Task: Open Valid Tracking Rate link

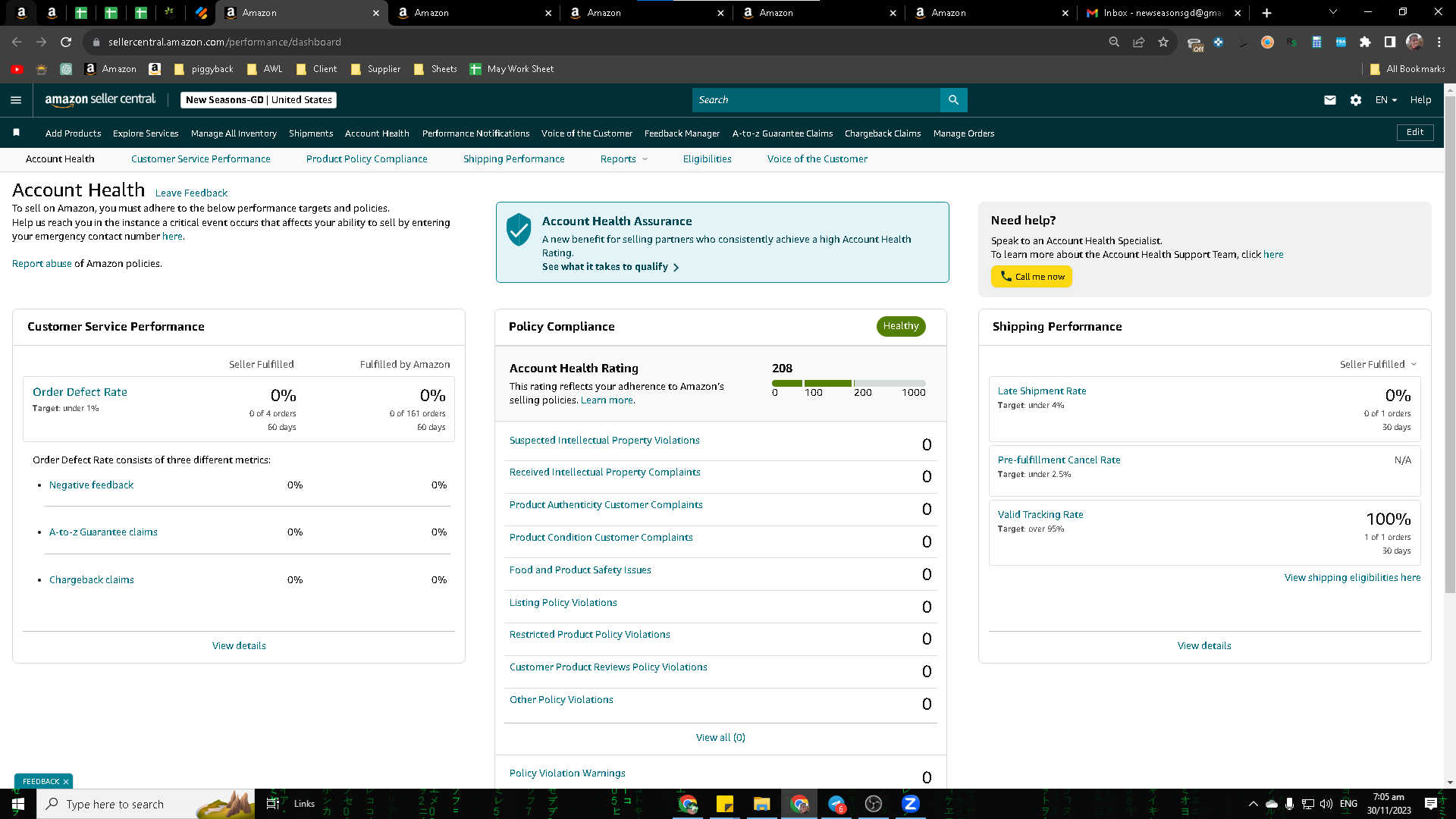Action: (1040, 515)
